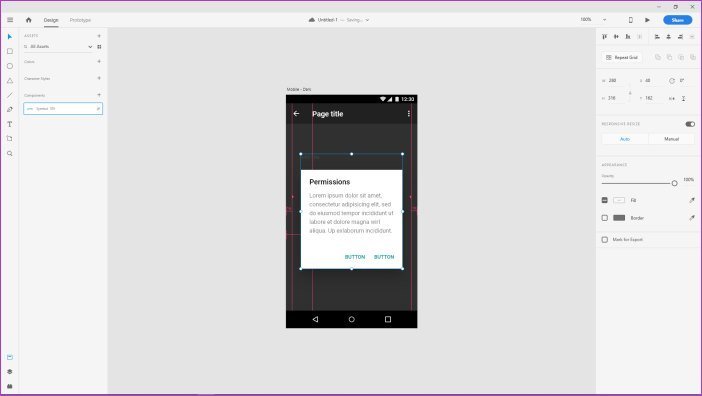Expand the All Assets filter dropdown
702x396 pixels.
point(90,47)
